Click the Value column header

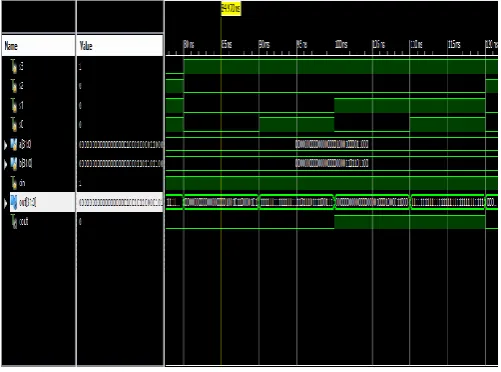click(120, 45)
